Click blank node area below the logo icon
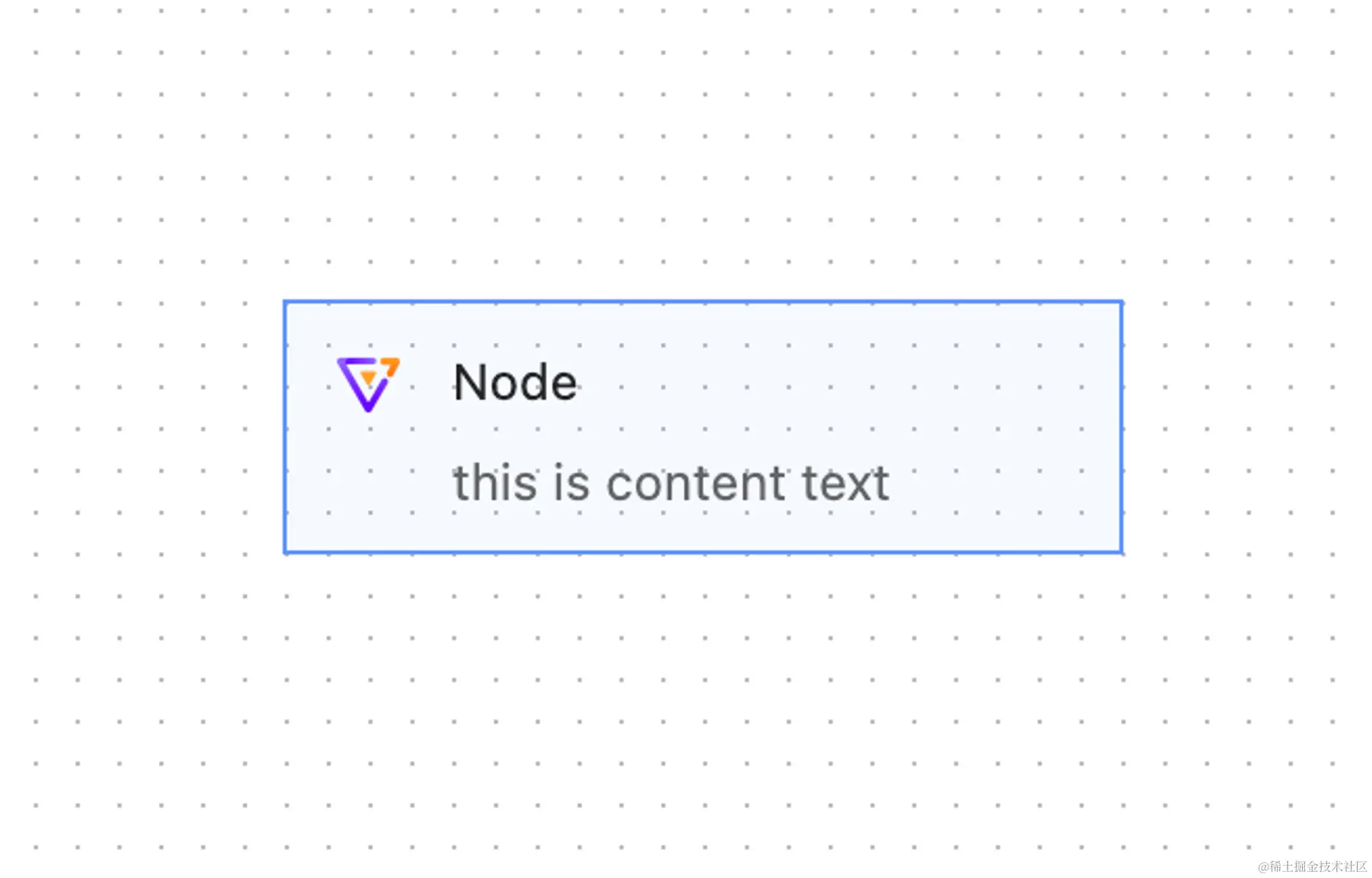 pos(368,480)
